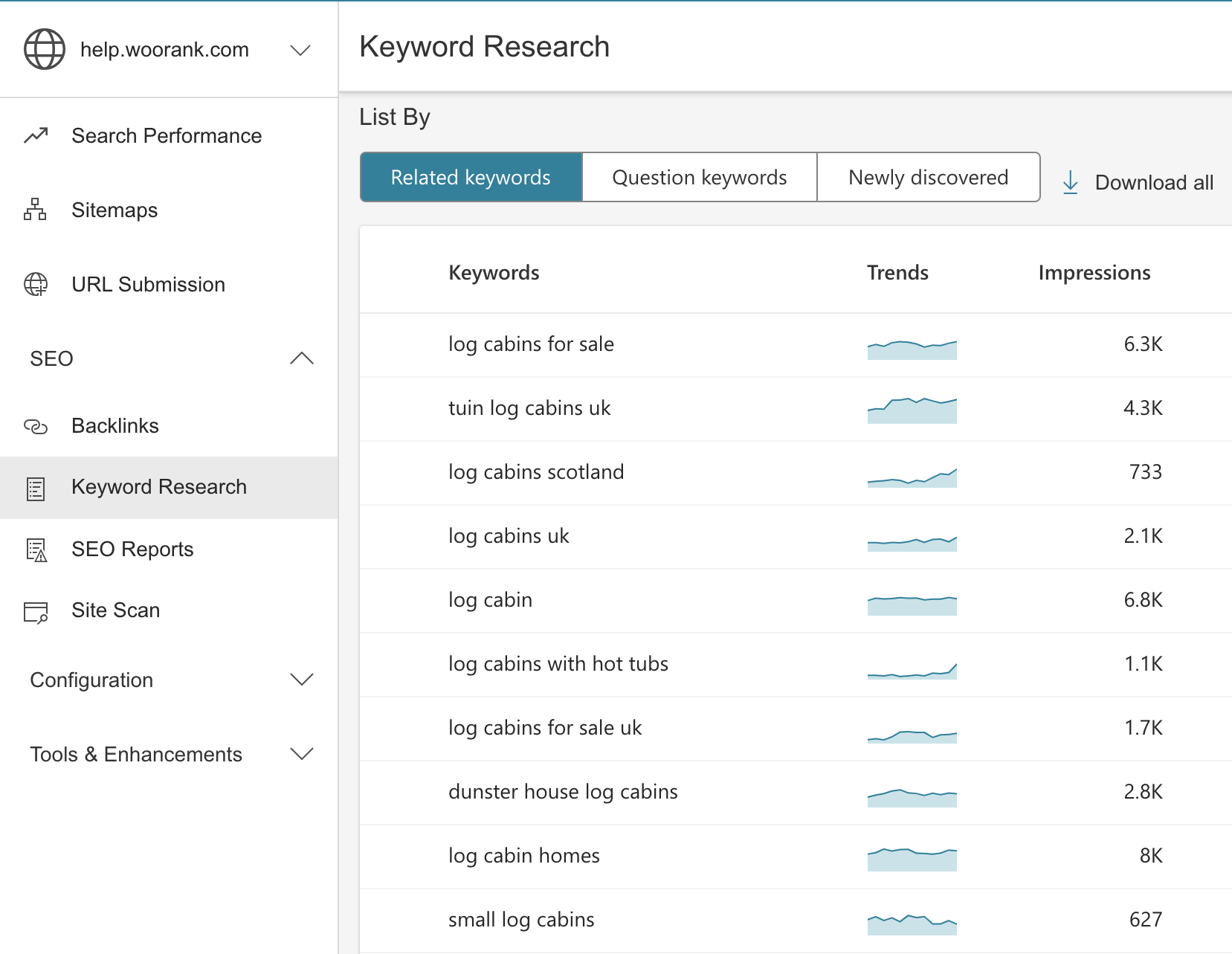Collapse the SEO section
The width and height of the screenshot is (1232, 954).
(302, 358)
